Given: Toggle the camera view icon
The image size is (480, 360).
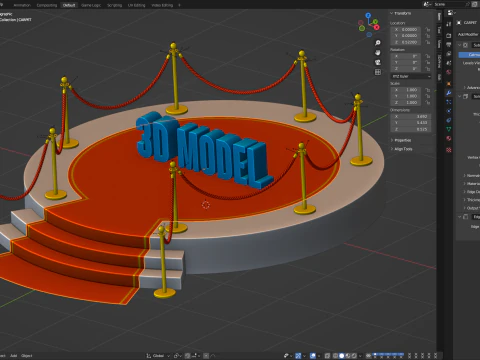Looking at the screenshot, I should click(x=378, y=62).
